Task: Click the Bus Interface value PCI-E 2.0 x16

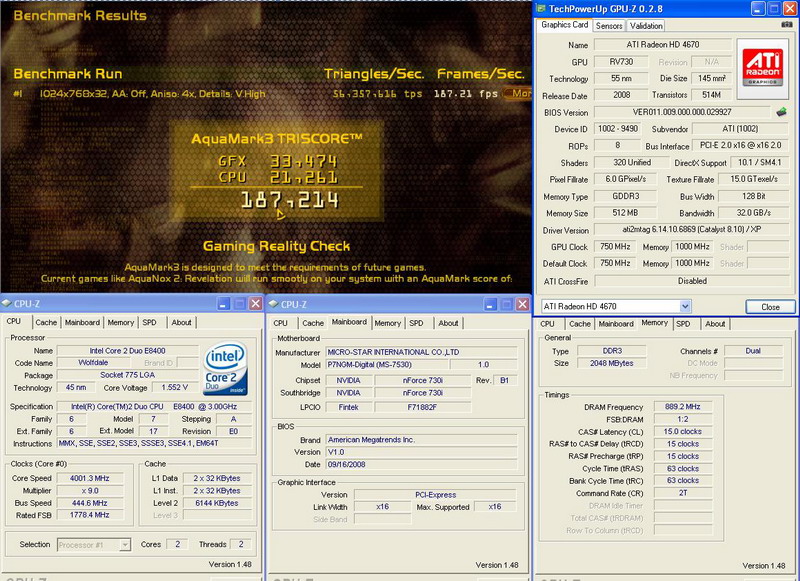Action: click(740, 145)
